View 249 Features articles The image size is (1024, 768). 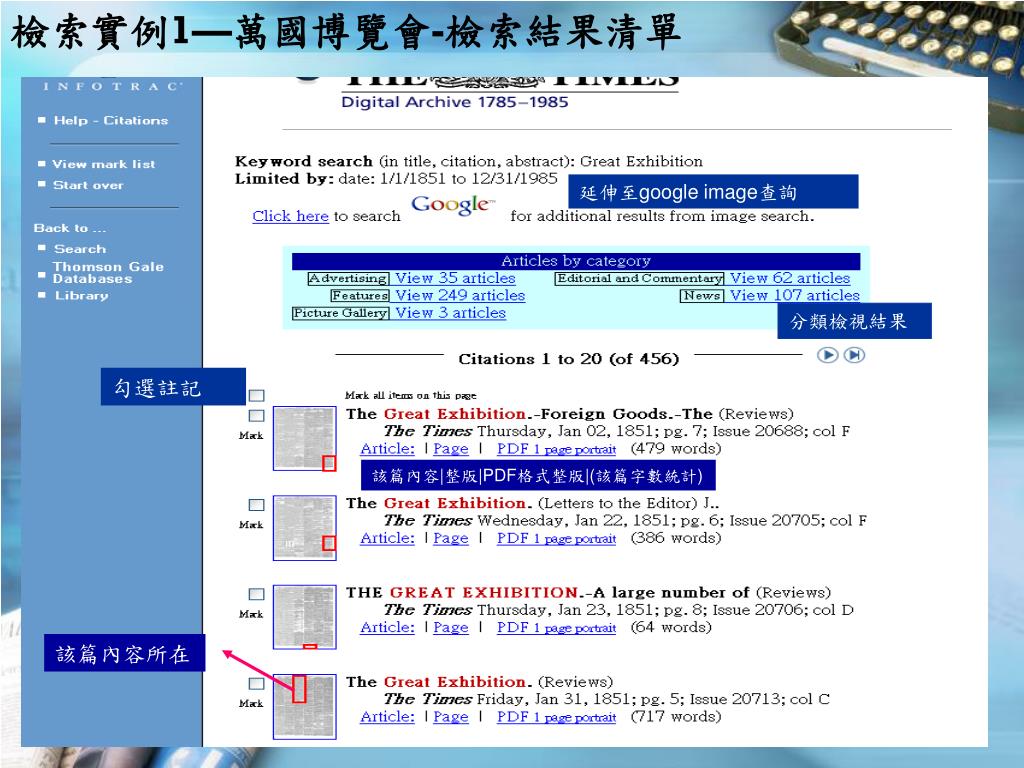460,295
